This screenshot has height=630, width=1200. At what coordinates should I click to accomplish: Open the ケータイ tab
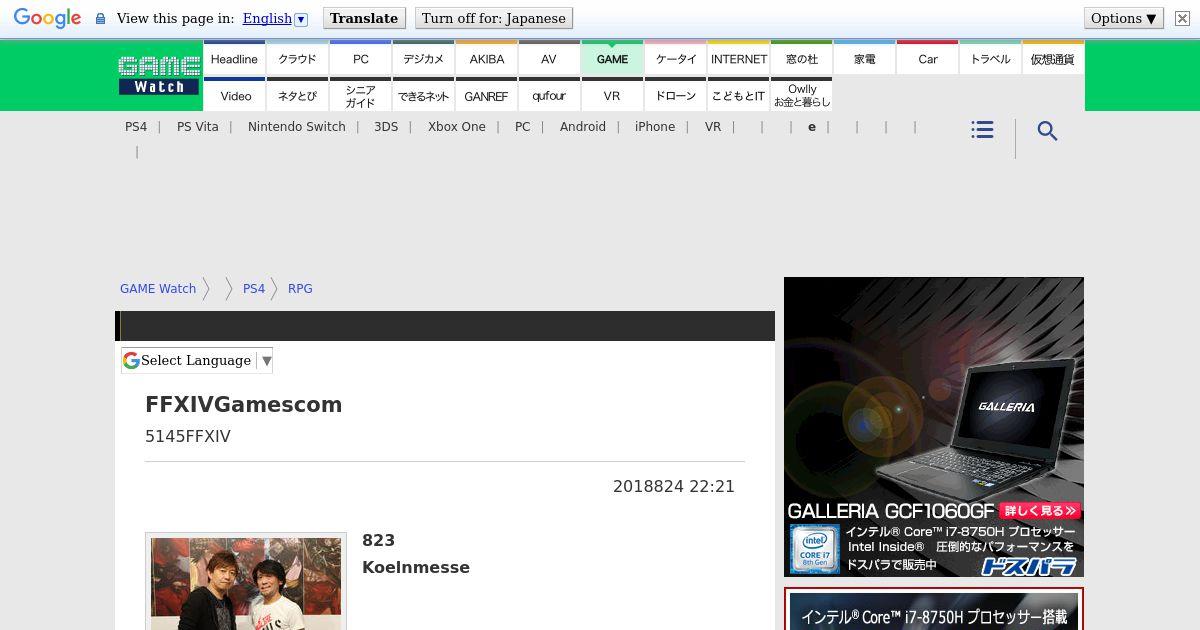tap(675, 59)
